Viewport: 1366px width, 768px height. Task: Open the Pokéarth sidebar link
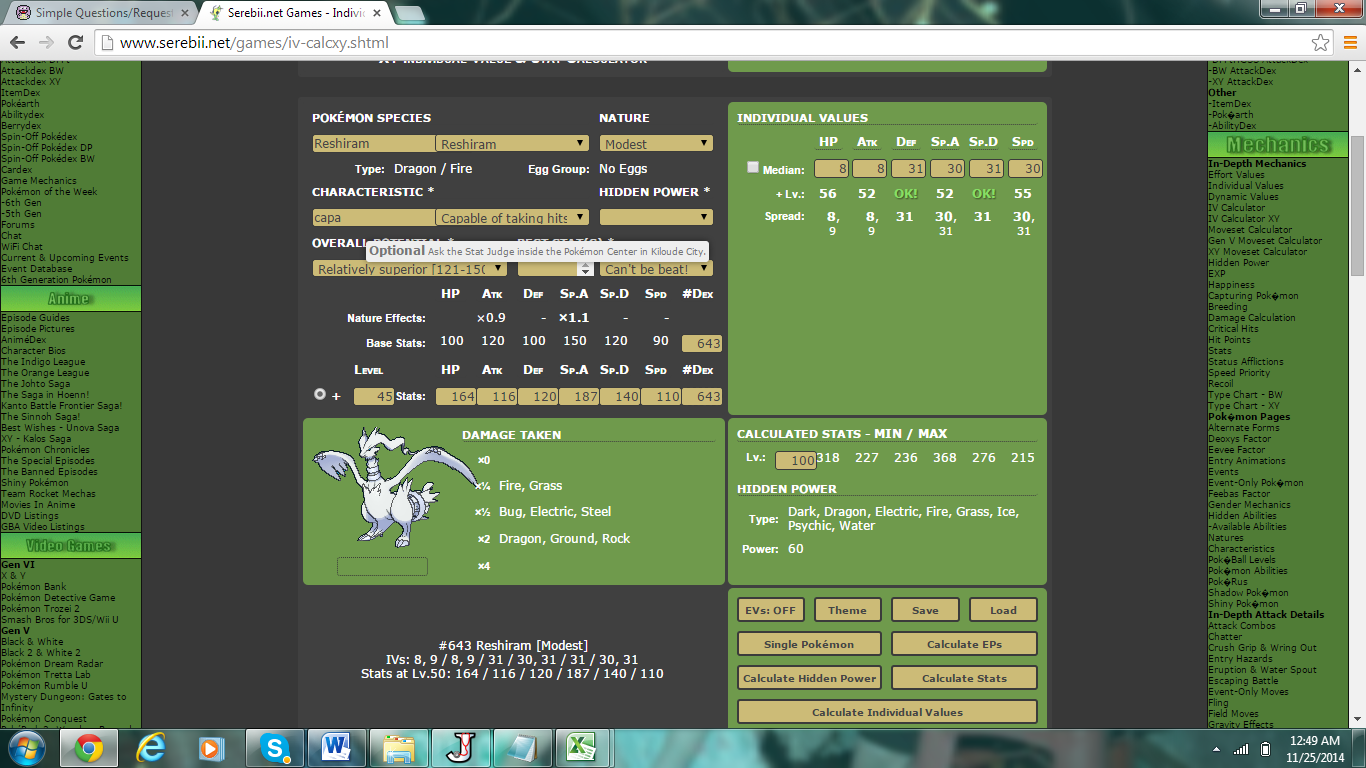point(20,104)
